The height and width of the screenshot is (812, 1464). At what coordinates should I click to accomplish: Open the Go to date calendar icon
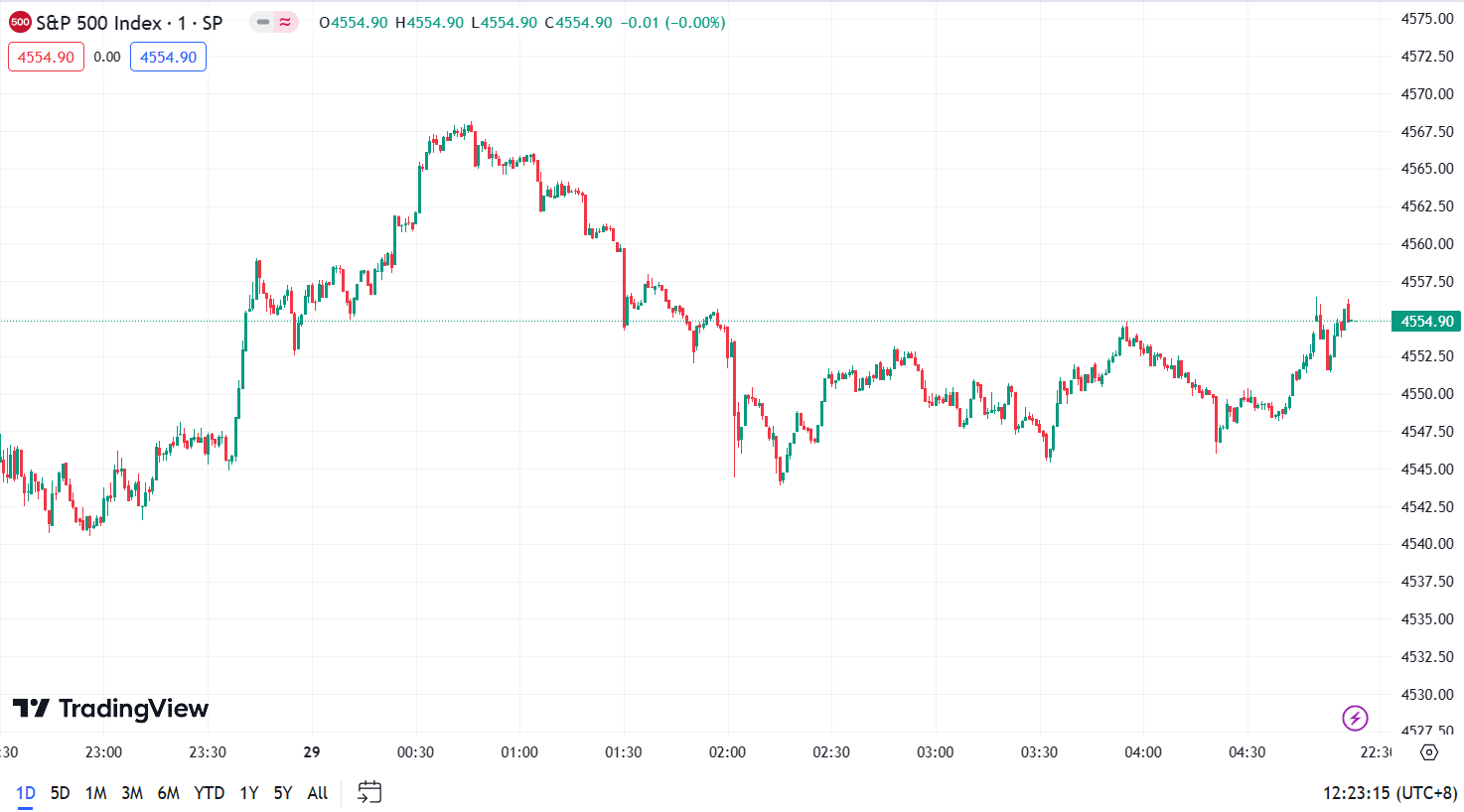[x=369, y=792]
